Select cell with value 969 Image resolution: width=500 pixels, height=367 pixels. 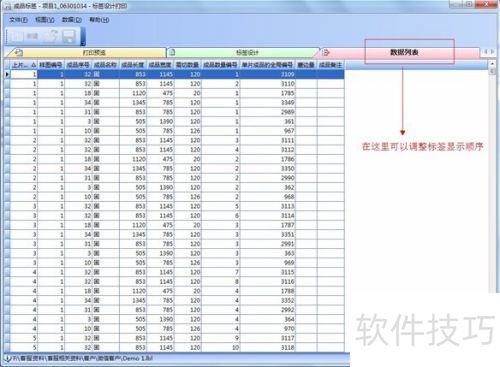click(x=268, y=263)
